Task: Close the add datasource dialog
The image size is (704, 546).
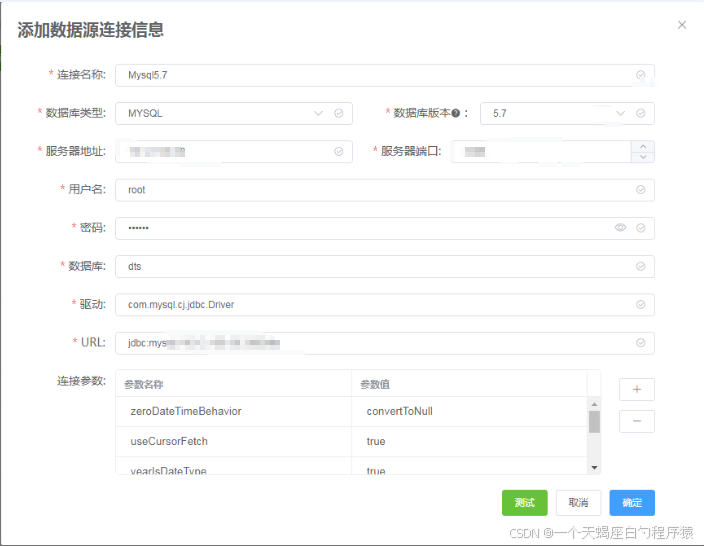Action: 682,25
